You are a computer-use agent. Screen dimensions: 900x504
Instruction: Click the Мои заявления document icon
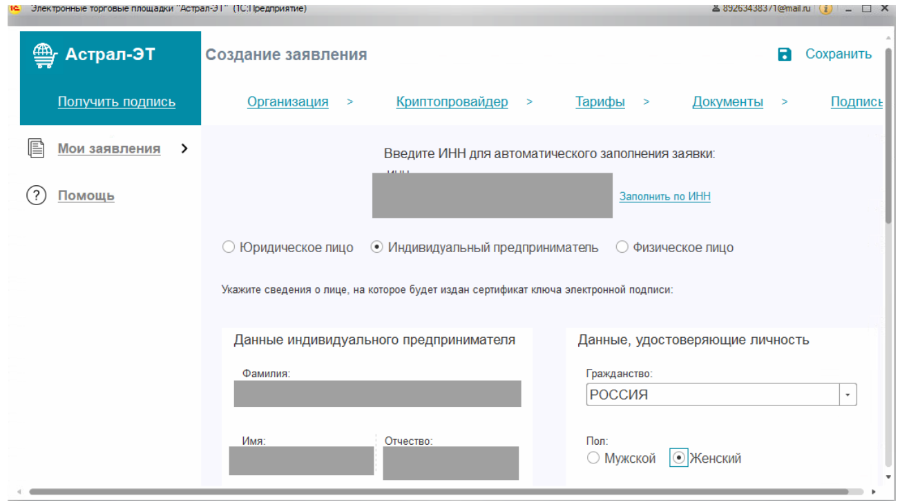click(36, 148)
